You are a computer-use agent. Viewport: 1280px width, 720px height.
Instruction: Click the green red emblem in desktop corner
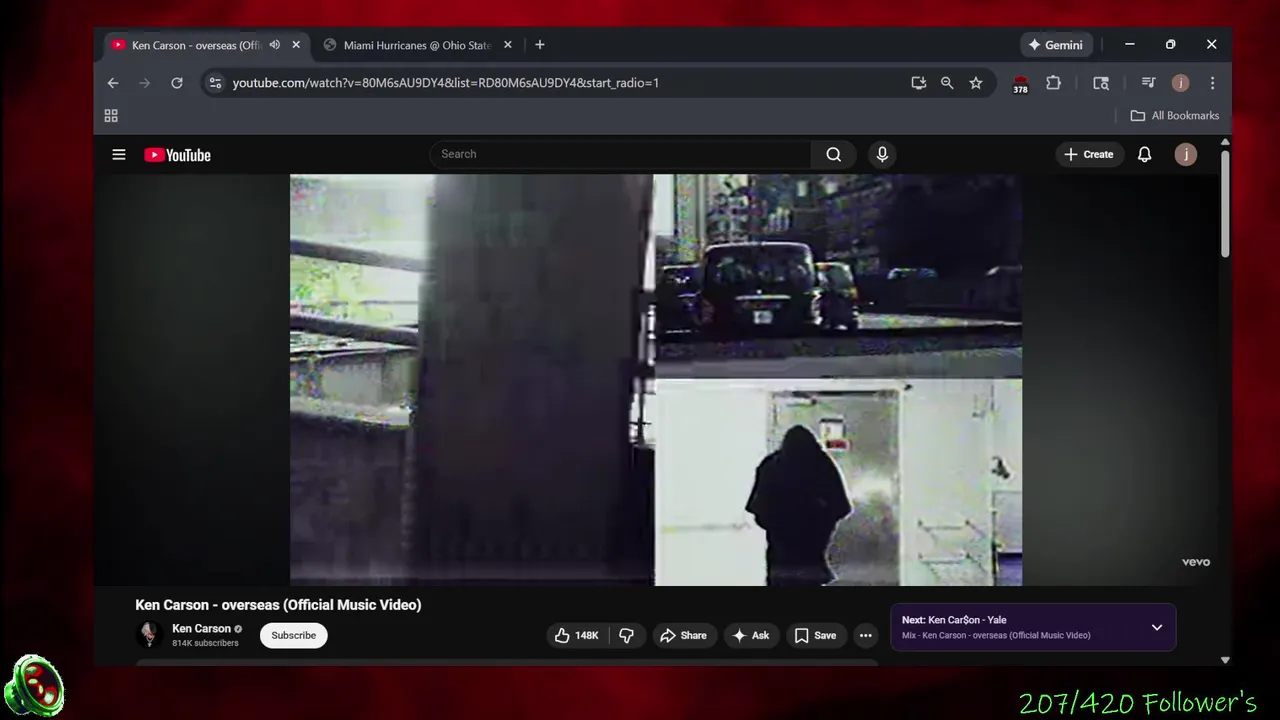[x=35, y=687]
